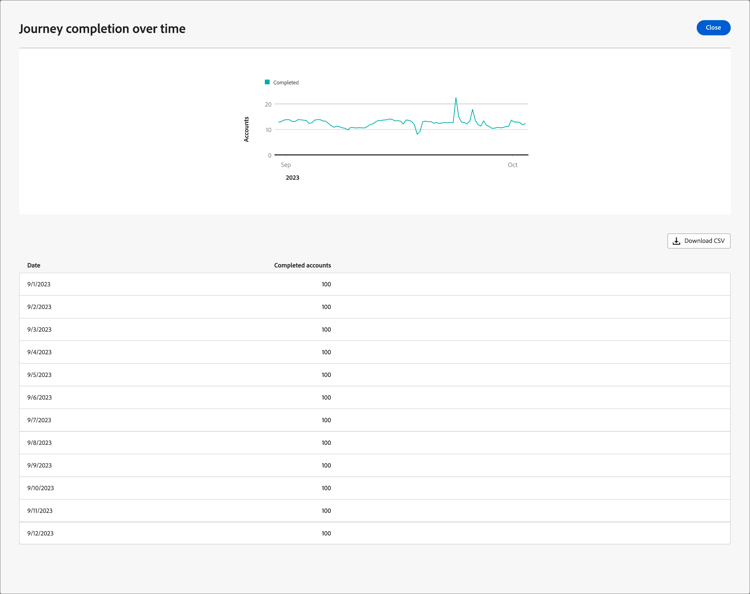Click the teal Completed legend swatch
Image resolution: width=750 pixels, height=594 pixels.
(x=267, y=82)
